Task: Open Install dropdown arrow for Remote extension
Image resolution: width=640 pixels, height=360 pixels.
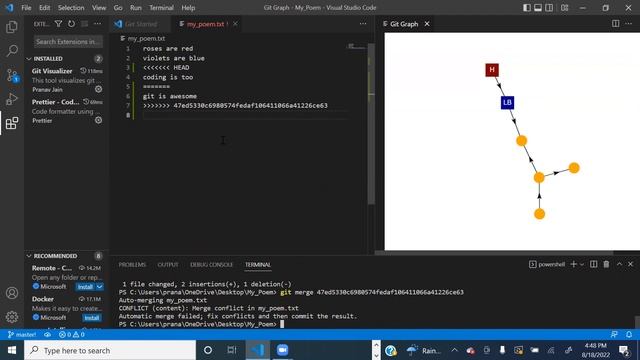Action: tap(100, 287)
